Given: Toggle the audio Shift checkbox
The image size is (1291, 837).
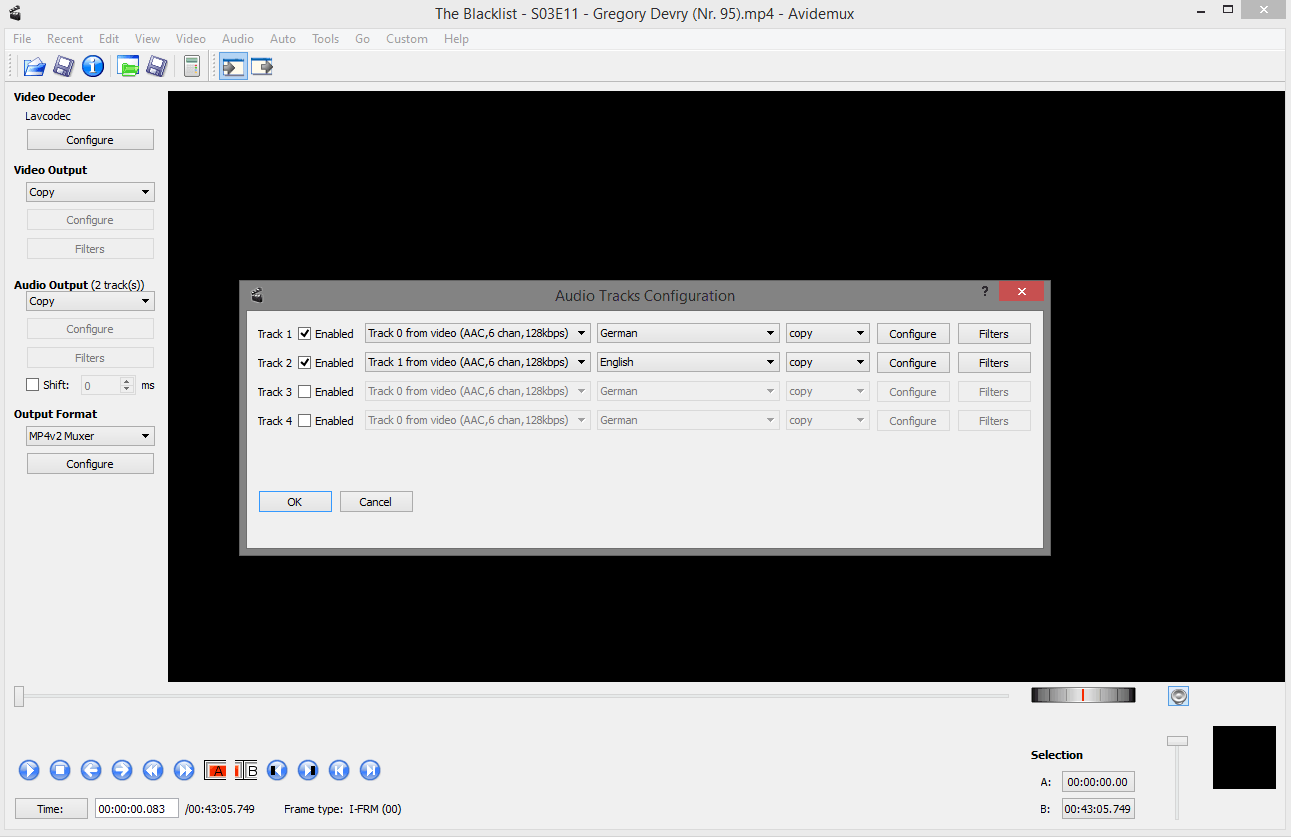Looking at the screenshot, I should pos(33,385).
